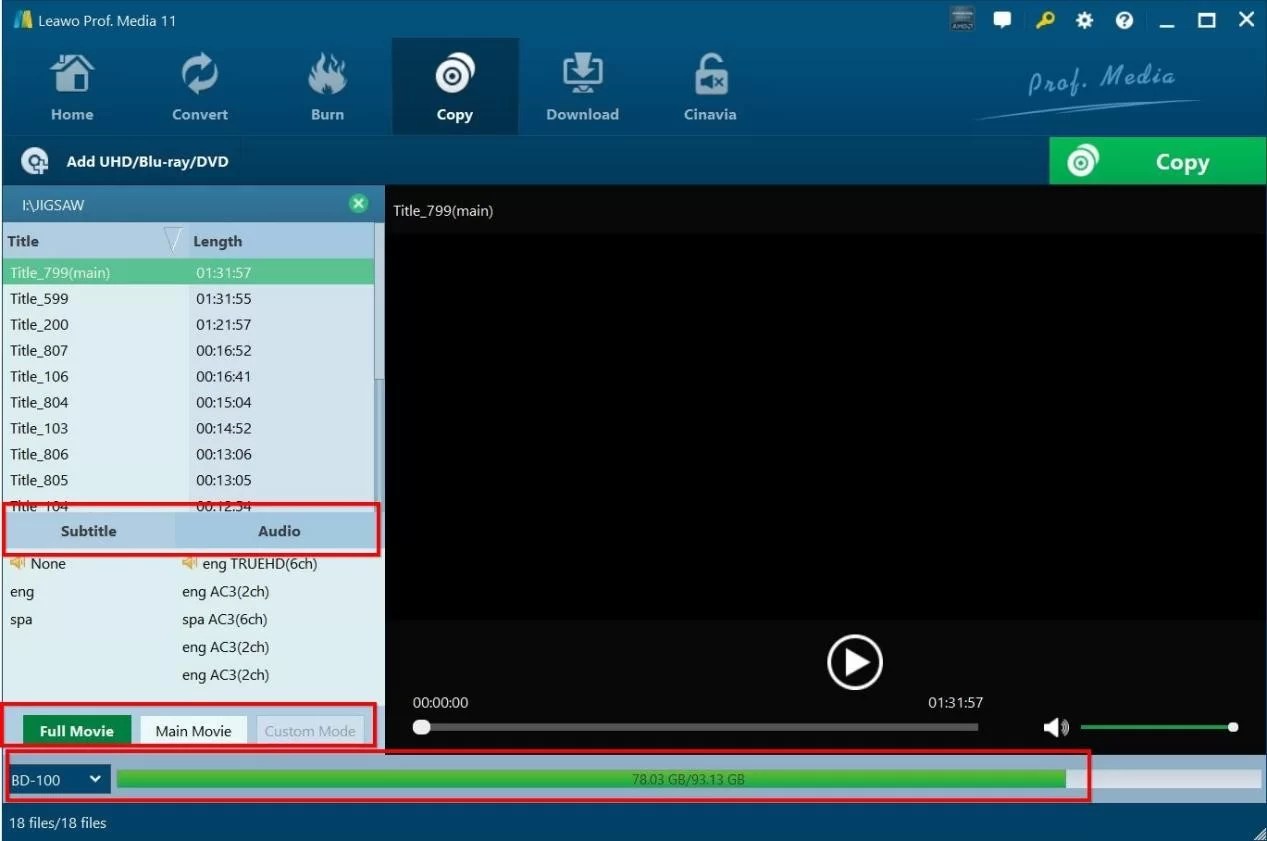Enable Full Movie copy mode
Image resolution: width=1267 pixels, height=841 pixels.
click(x=76, y=730)
